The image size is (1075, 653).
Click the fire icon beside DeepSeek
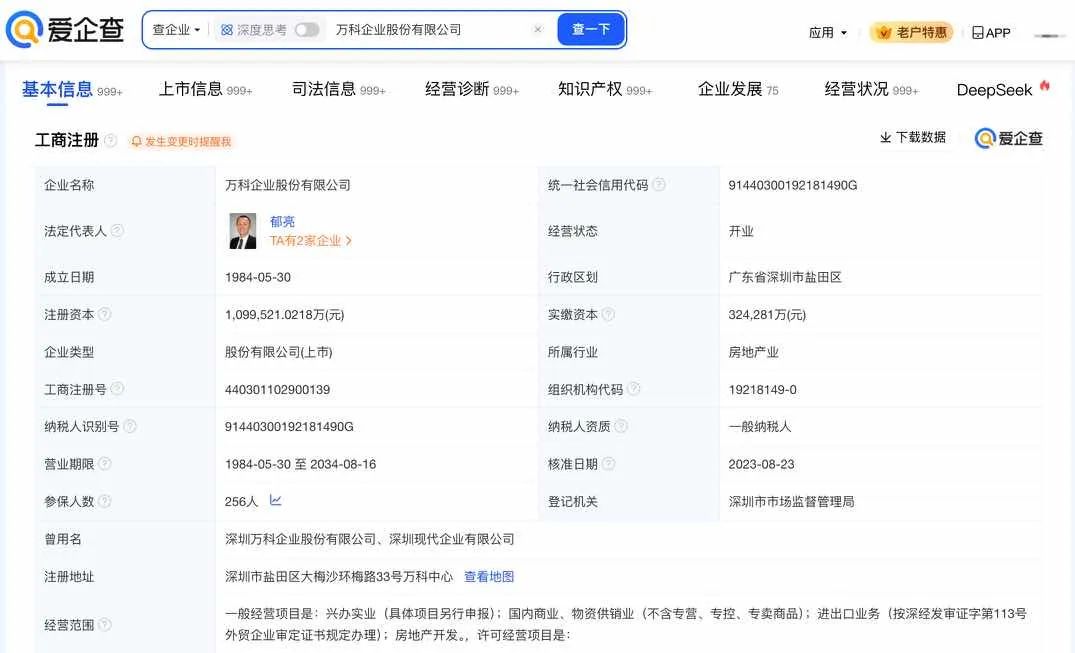point(1045,86)
